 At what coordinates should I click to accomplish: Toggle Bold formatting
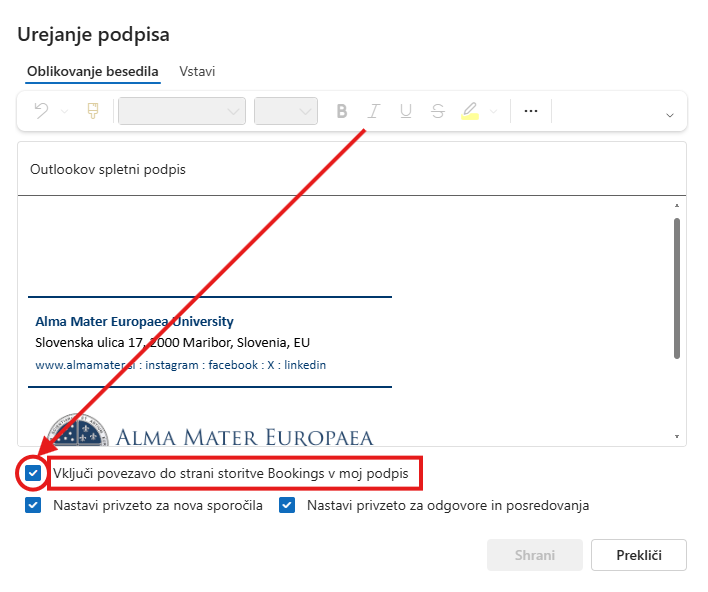[342, 111]
